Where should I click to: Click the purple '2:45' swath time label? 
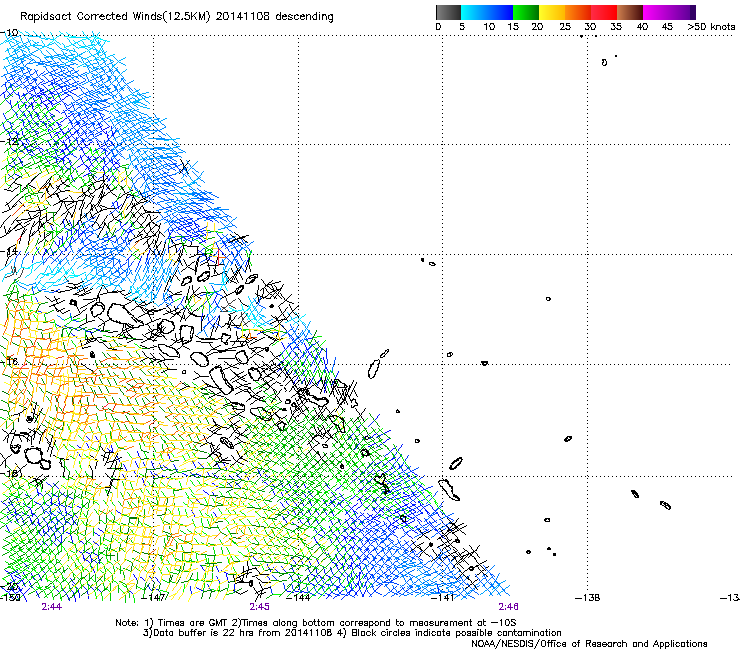point(260,607)
